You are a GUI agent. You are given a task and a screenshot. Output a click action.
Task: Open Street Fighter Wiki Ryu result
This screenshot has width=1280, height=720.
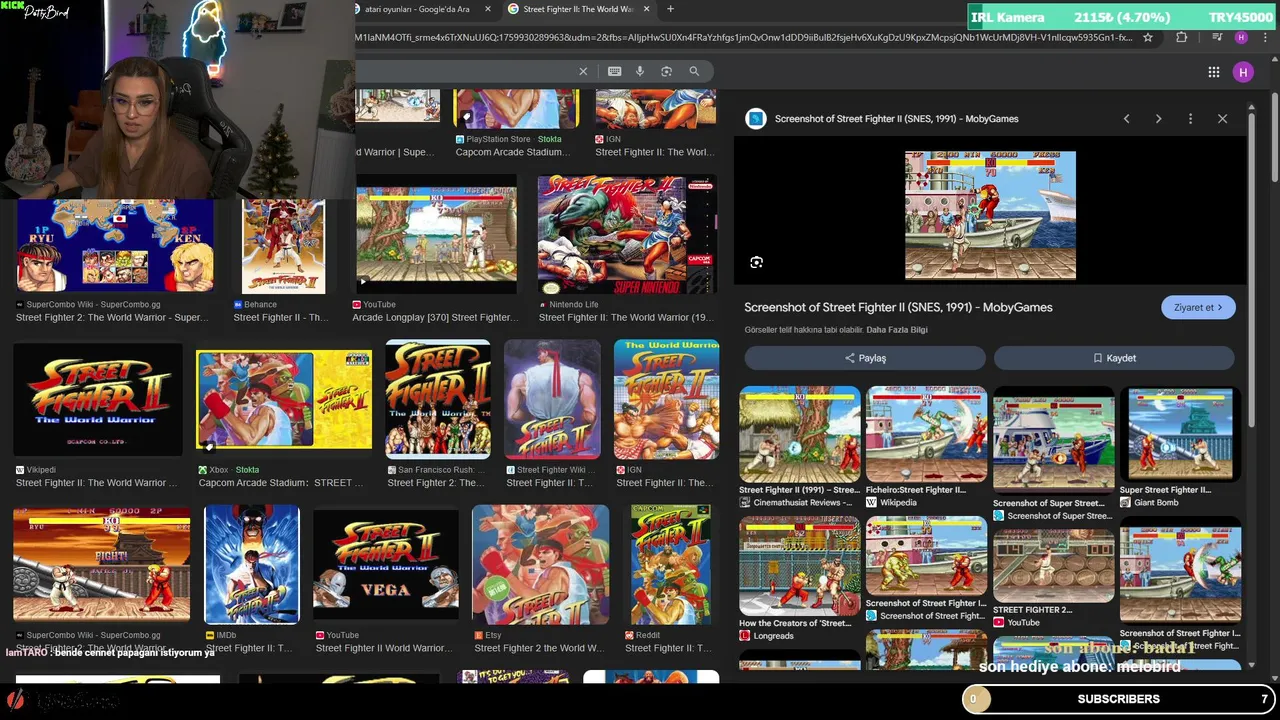tap(552, 399)
